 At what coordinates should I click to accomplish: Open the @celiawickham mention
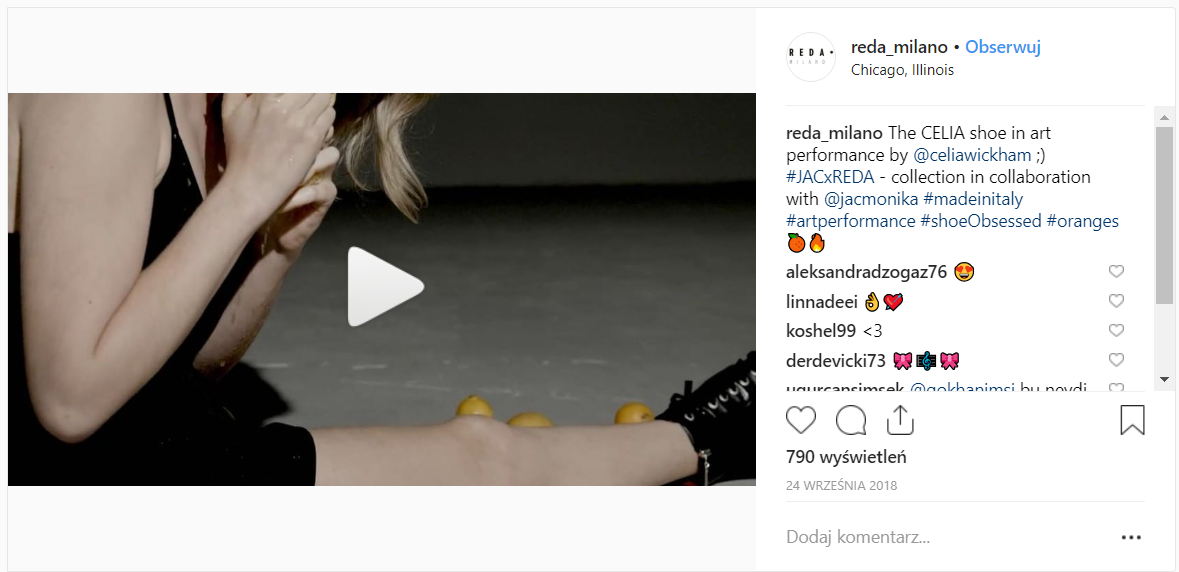[x=963, y=156]
